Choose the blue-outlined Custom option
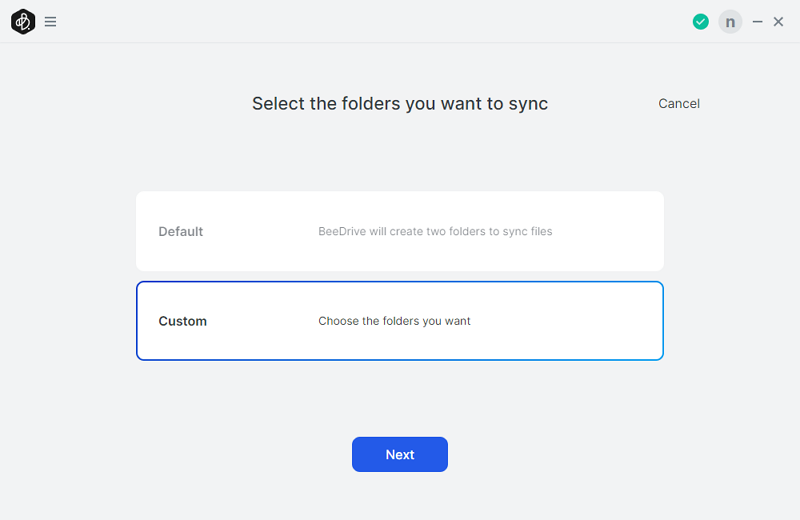This screenshot has height=520, width=800. (399, 321)
